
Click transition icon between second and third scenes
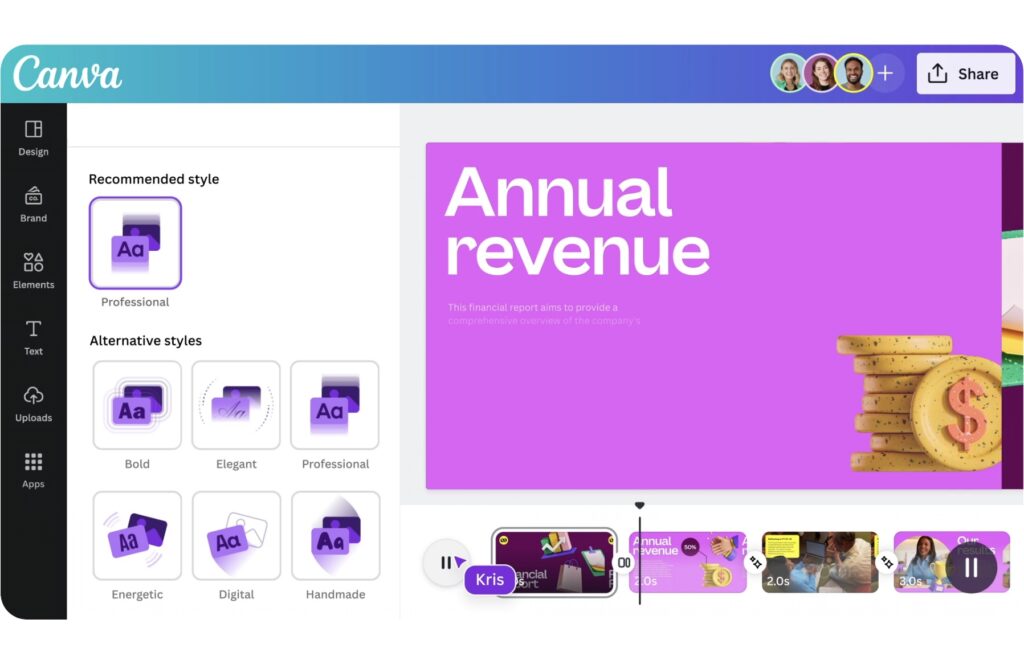tap(755, 562)
